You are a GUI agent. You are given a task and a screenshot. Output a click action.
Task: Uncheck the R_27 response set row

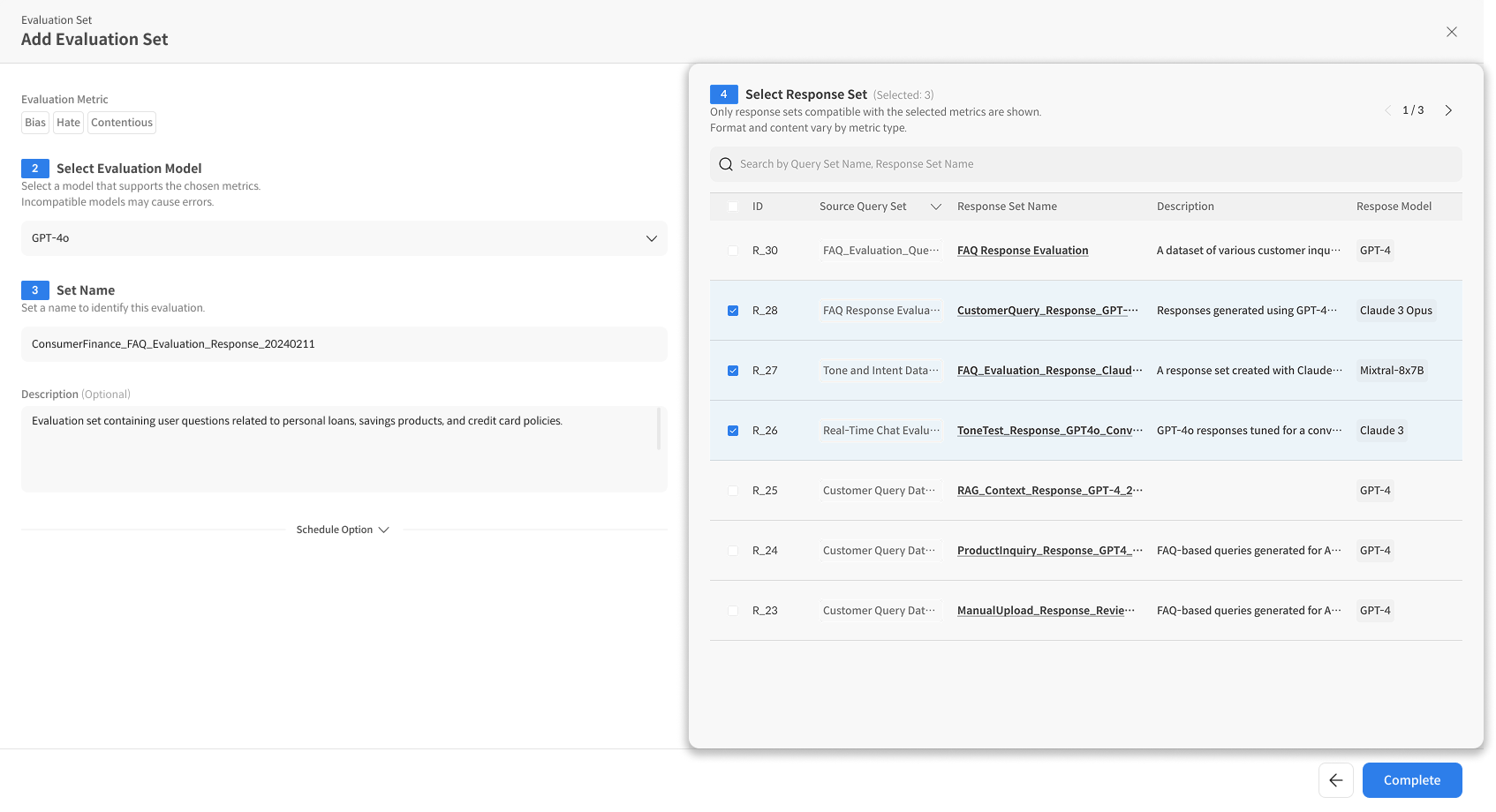tap(733, 371)
